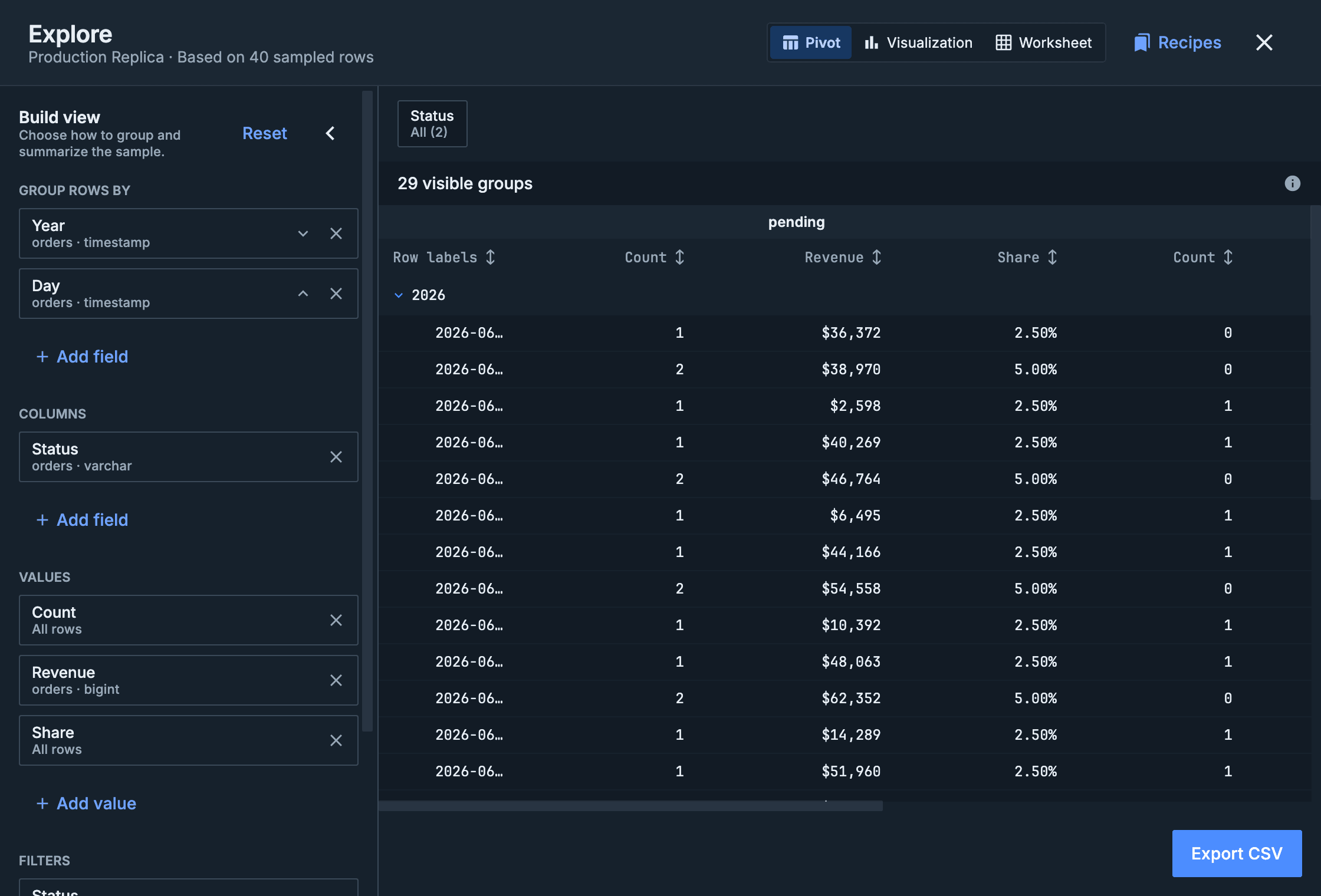
Task: Click the pending column group header
Action: 796,222
